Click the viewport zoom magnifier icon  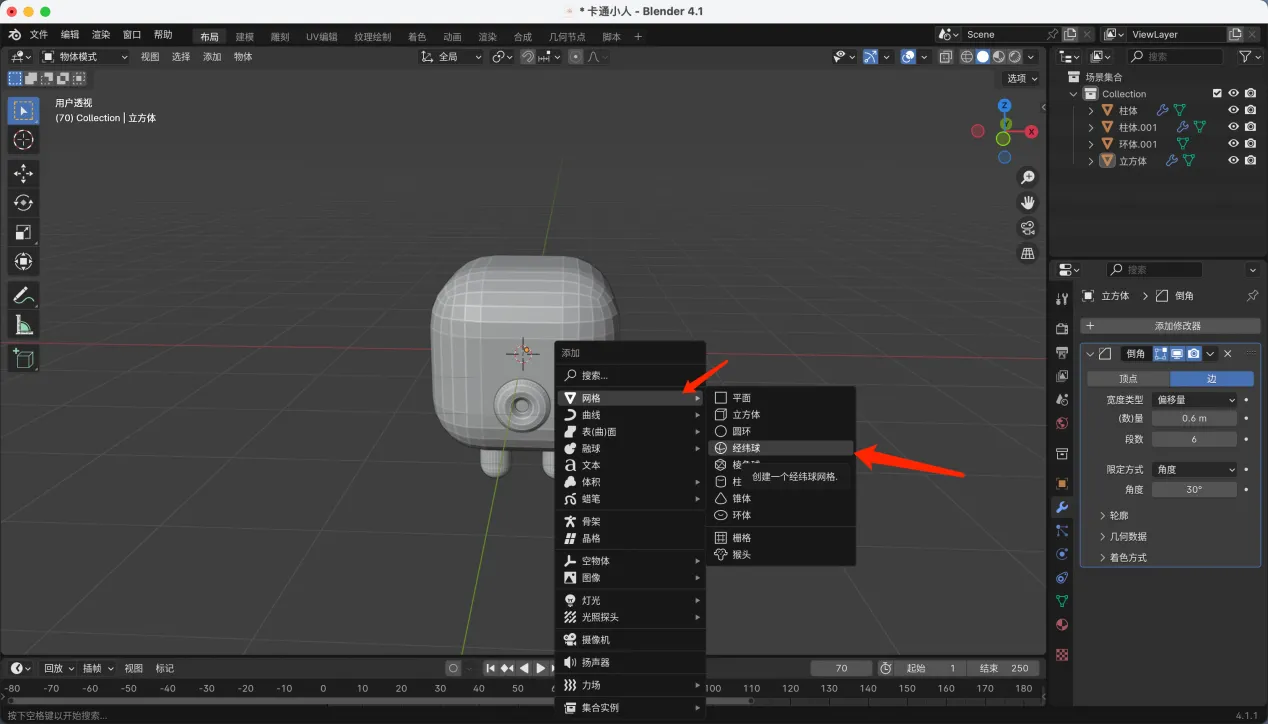click(1027, 178)
